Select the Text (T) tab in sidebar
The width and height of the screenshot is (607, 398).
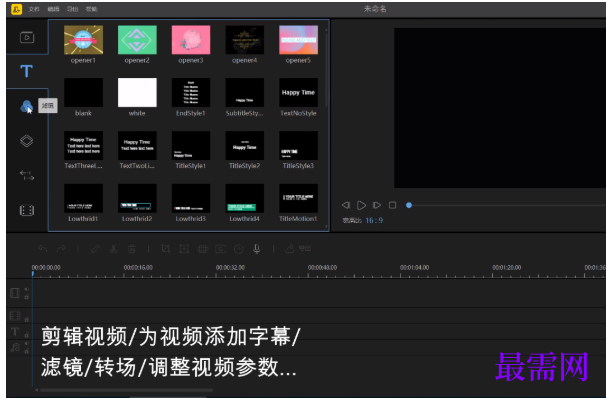click(x=26, y=71)
